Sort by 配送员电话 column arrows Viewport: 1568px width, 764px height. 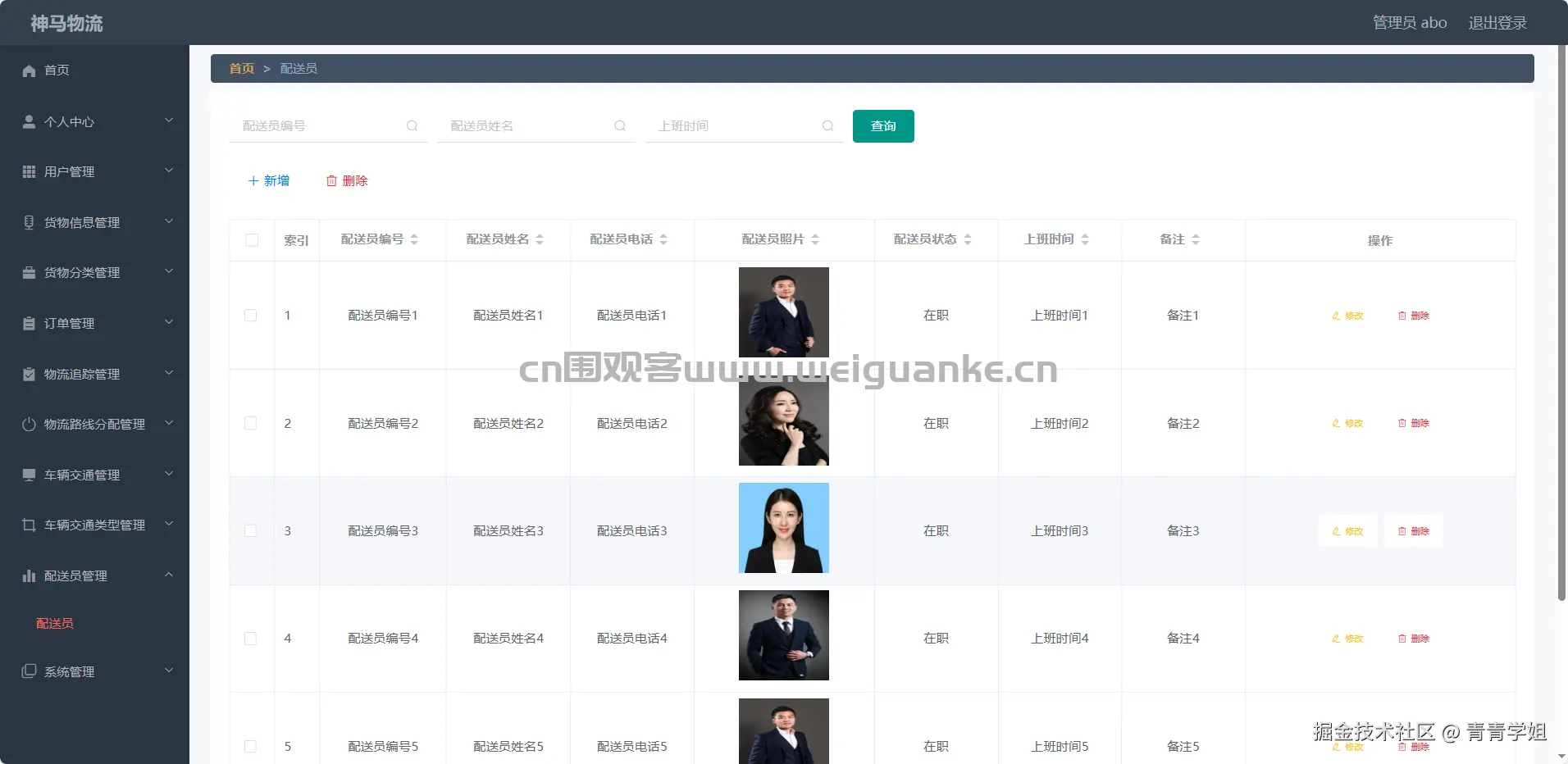click(x=663, y=239)
